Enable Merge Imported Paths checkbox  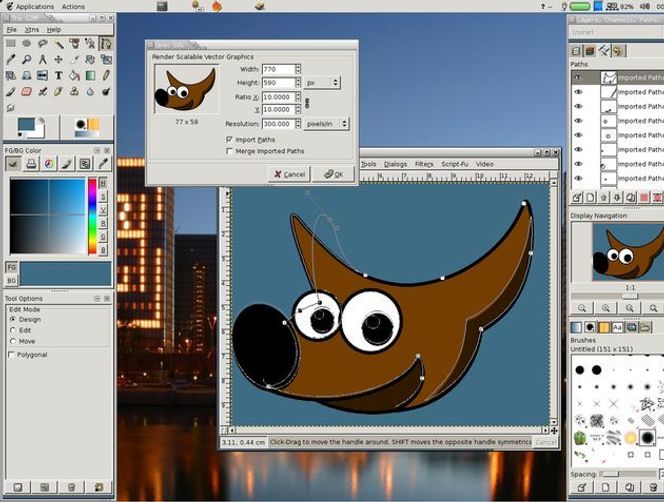230,151
